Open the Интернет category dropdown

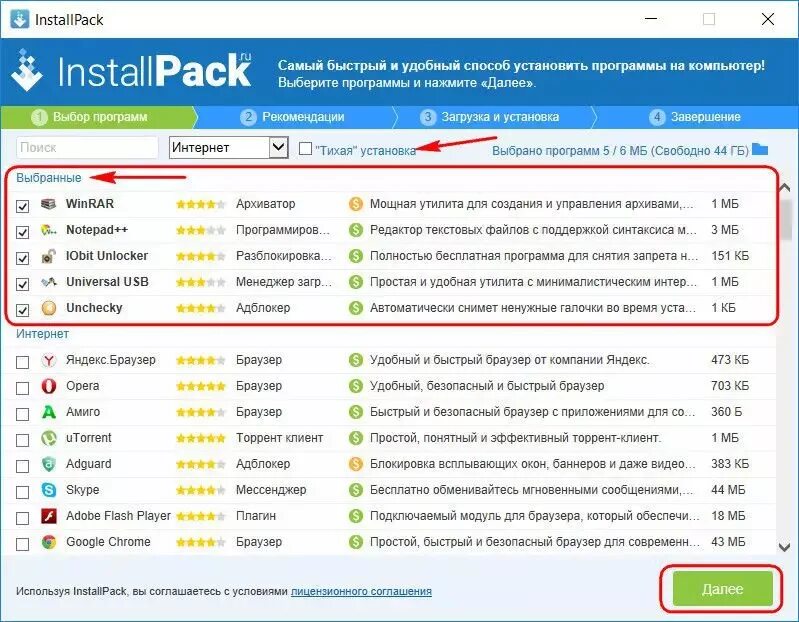pos(229,147)
